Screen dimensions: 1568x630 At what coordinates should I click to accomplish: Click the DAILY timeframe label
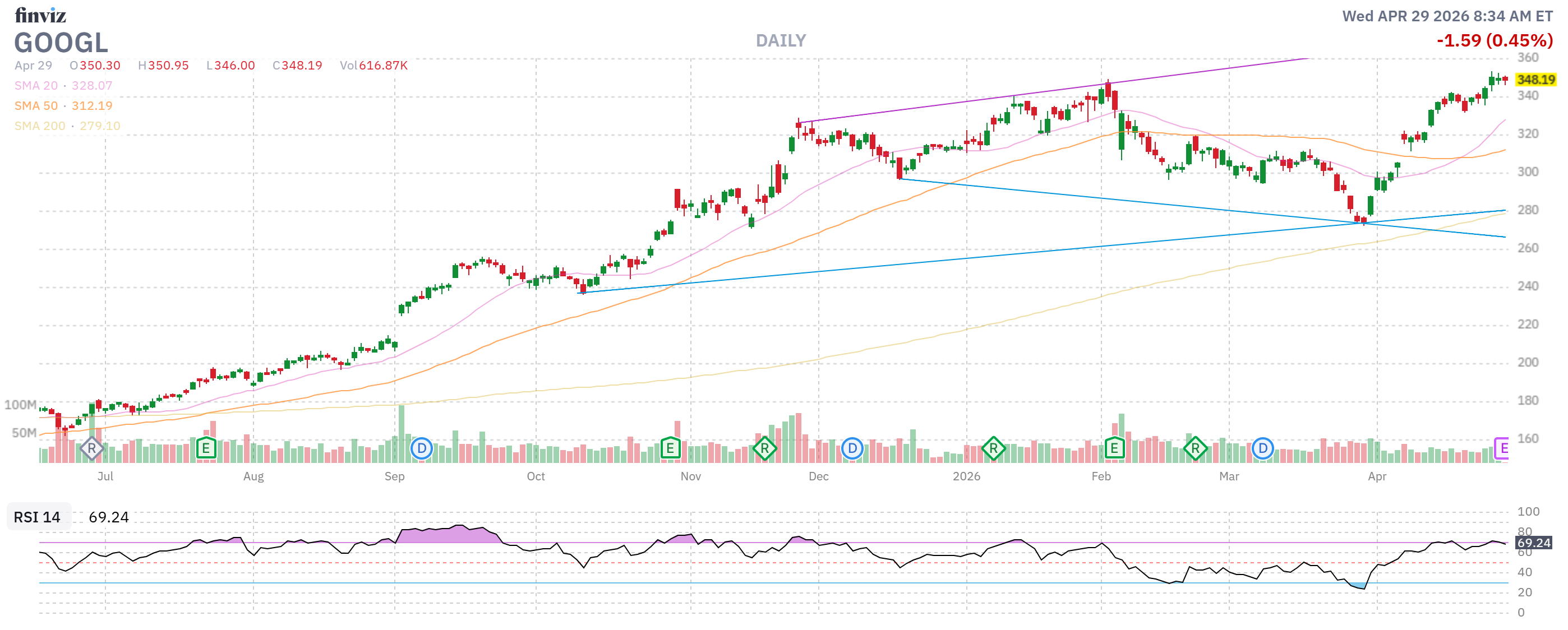pyautogui.click(x=780, y=41)
